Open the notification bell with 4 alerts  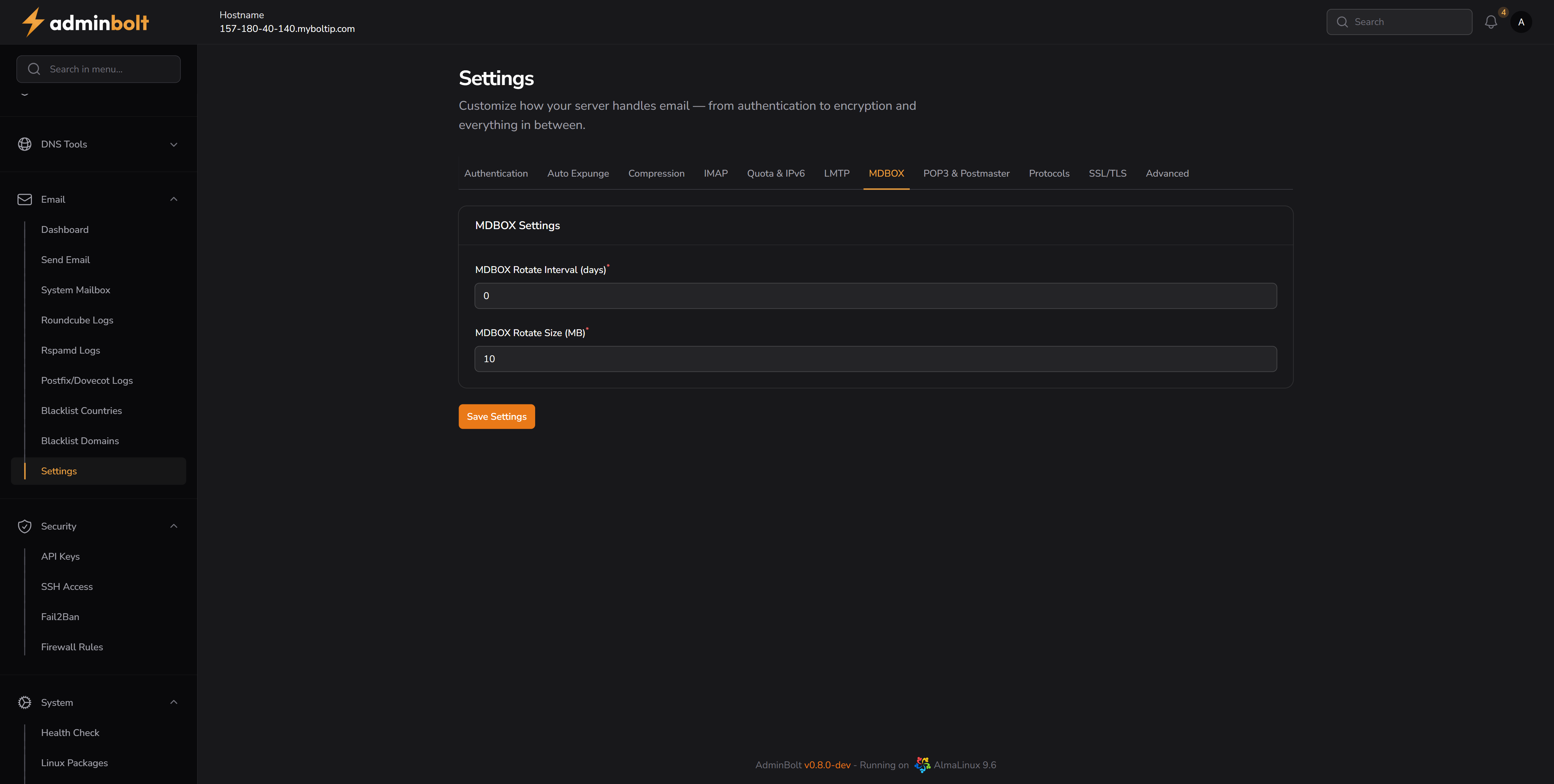point(1491,22)
